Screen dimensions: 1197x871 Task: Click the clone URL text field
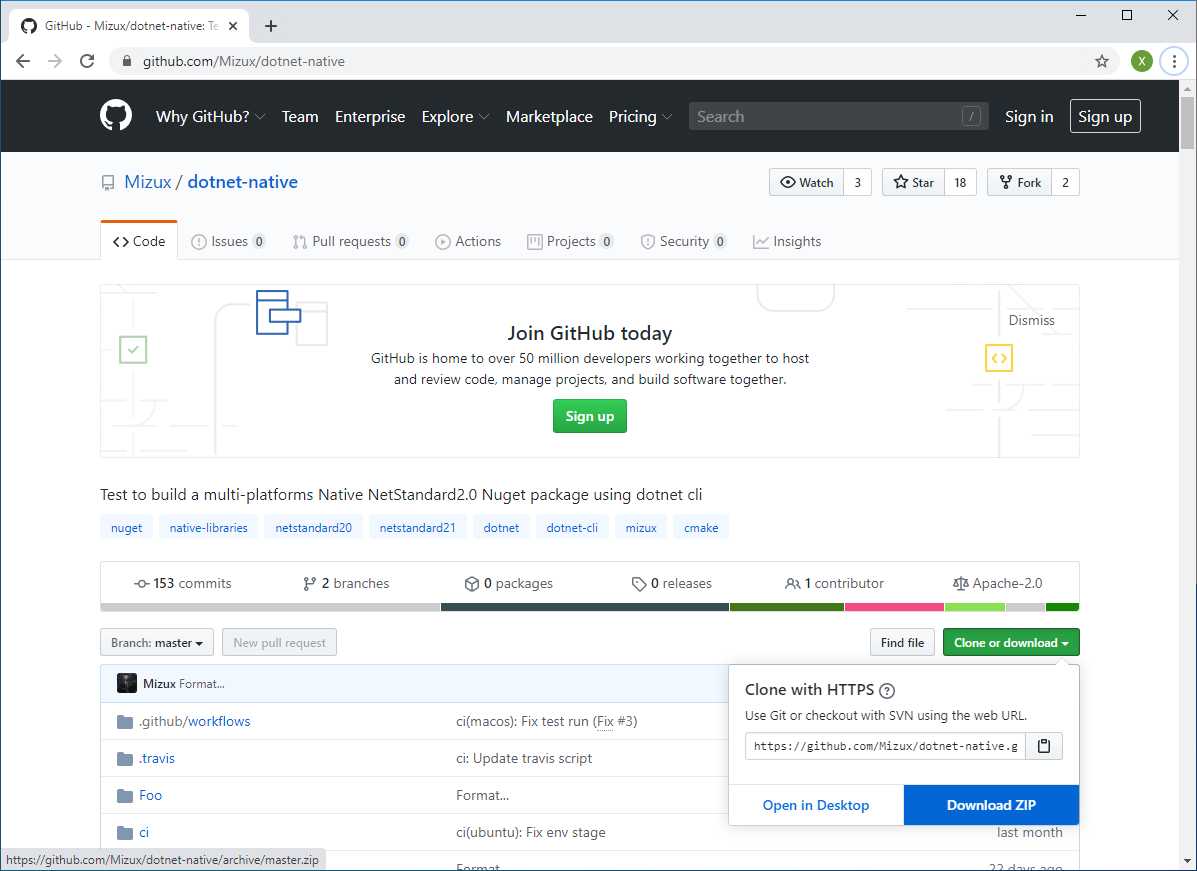[x=885, y=746]
